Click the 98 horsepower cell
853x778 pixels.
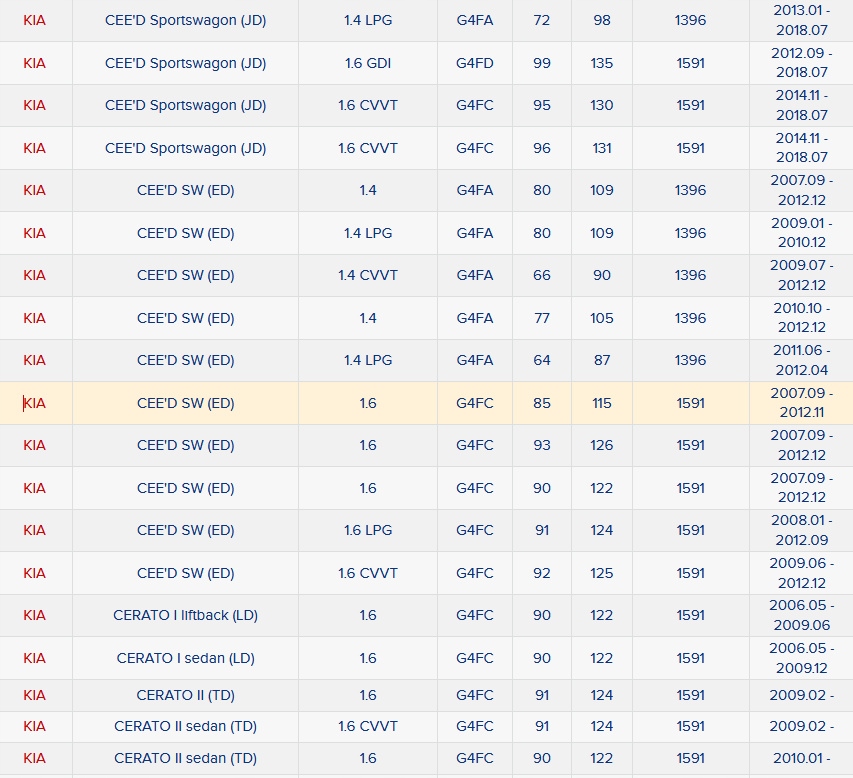(602, 20)
